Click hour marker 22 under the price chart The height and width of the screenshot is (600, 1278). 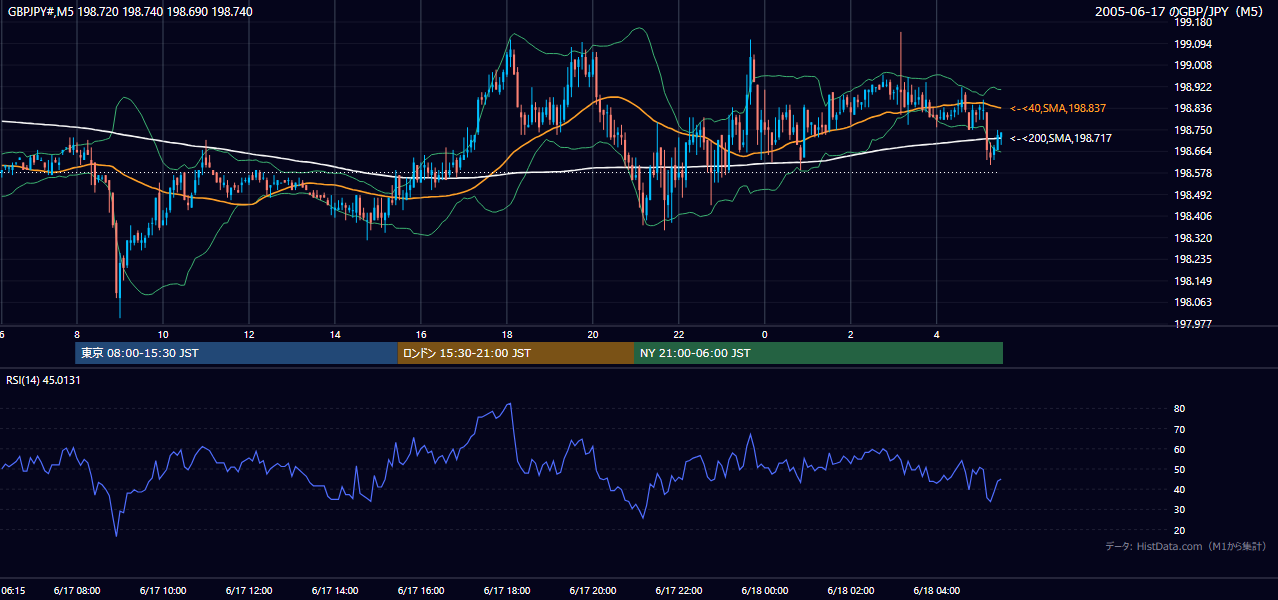tap(678, 334)
